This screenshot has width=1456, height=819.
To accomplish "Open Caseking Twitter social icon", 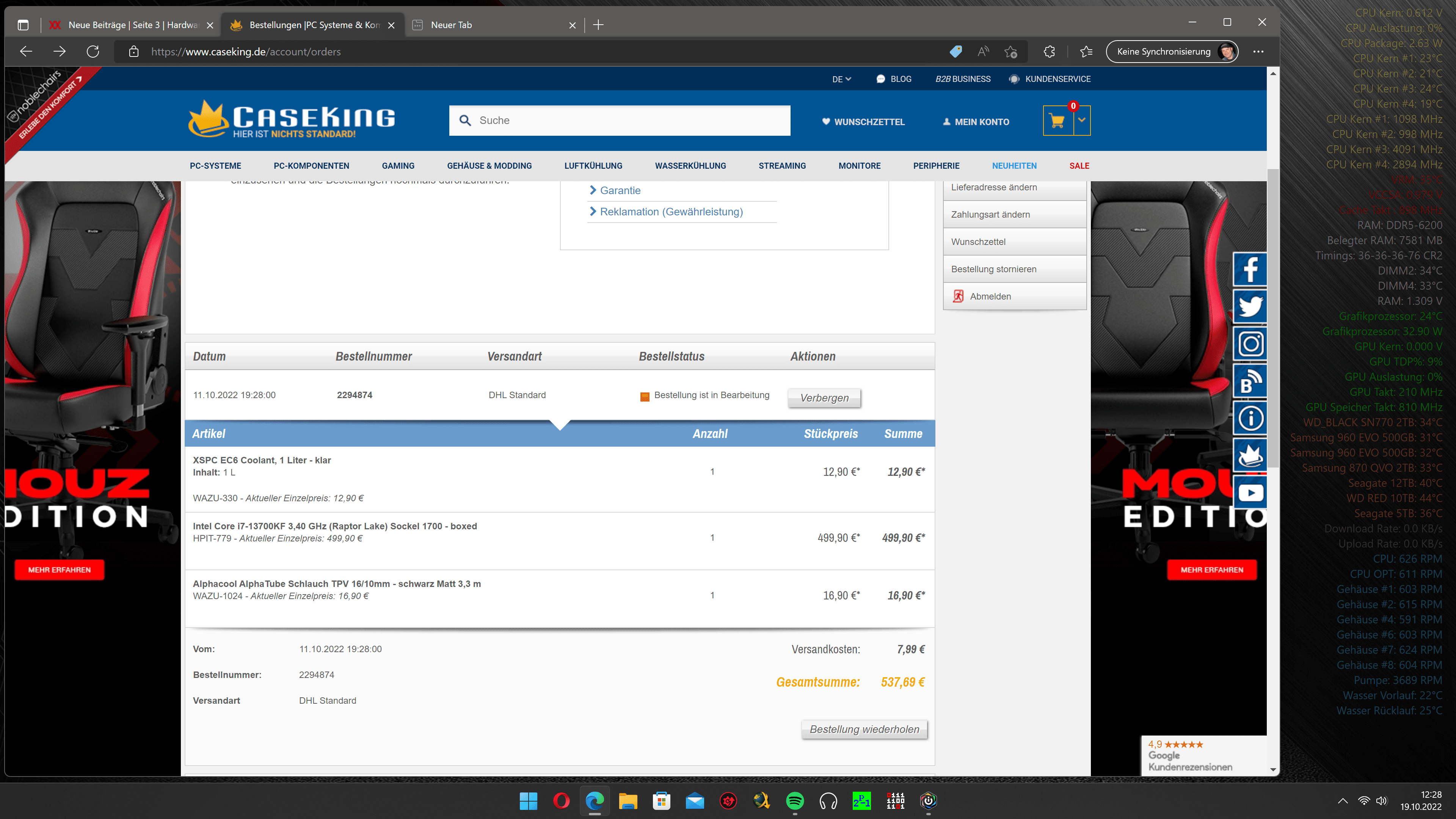I will (1250, 306).
